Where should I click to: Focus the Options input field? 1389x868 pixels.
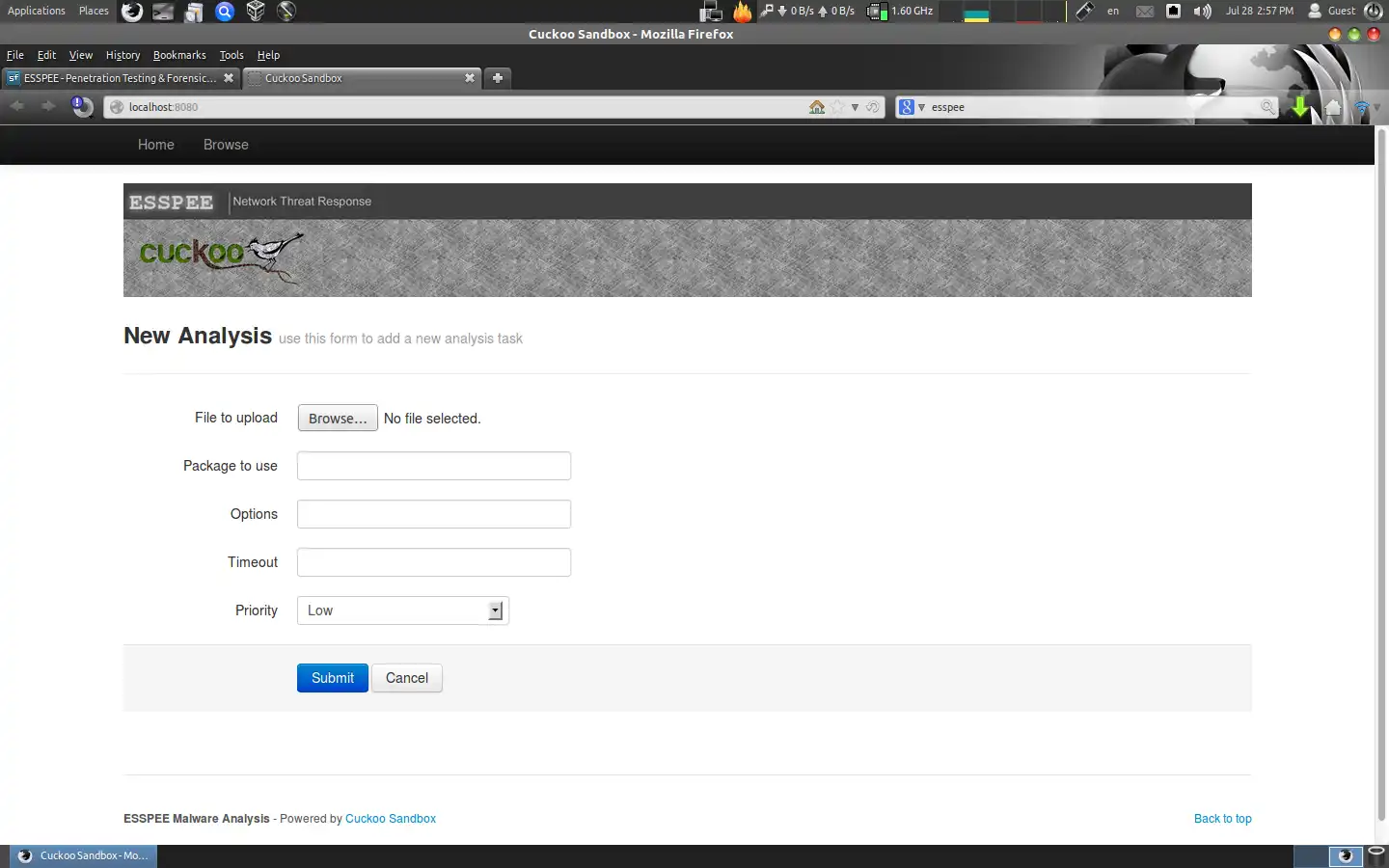(434, 514)
